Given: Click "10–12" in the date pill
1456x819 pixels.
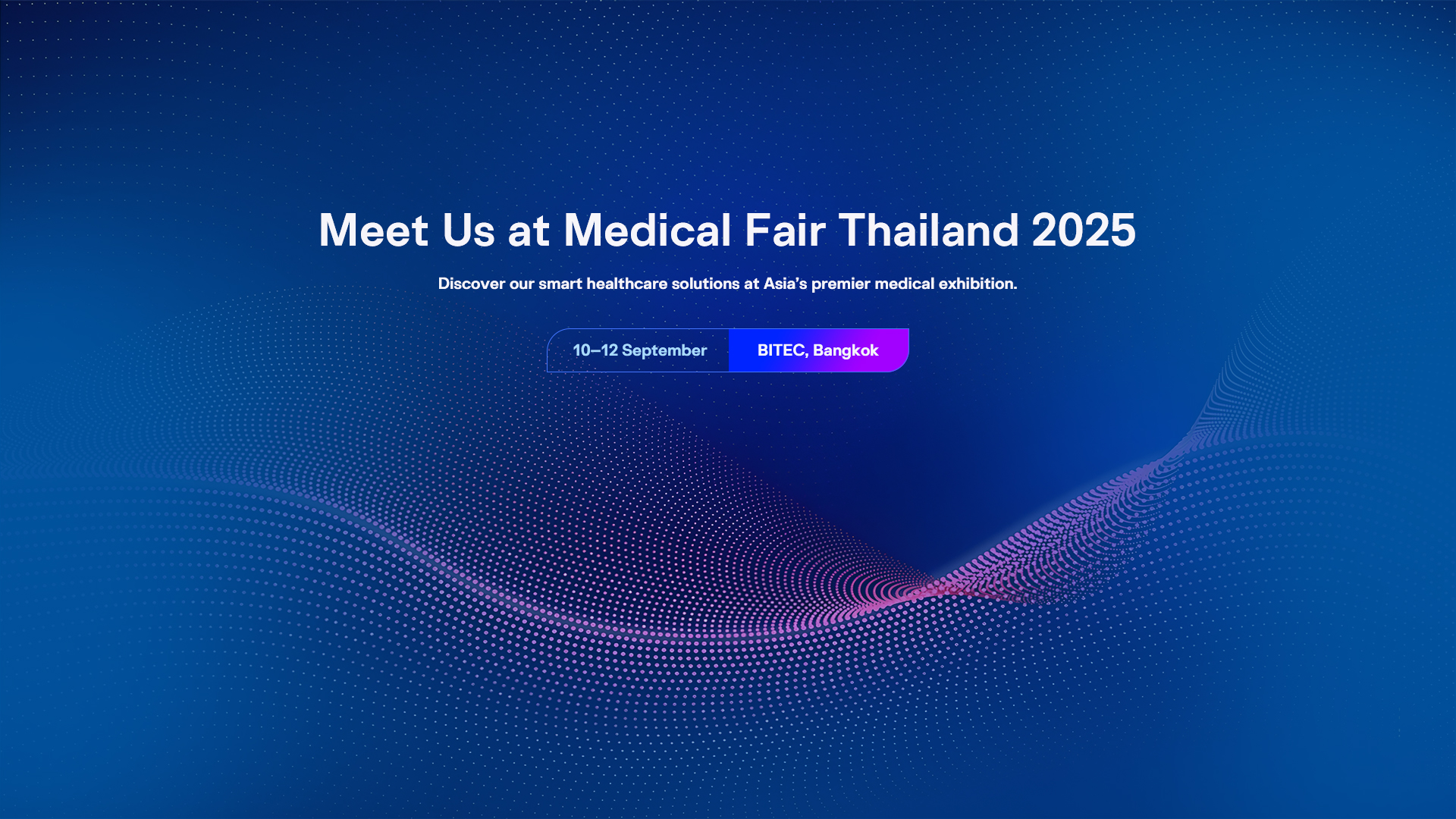Looking at the screenshot, I should (595, 350).
